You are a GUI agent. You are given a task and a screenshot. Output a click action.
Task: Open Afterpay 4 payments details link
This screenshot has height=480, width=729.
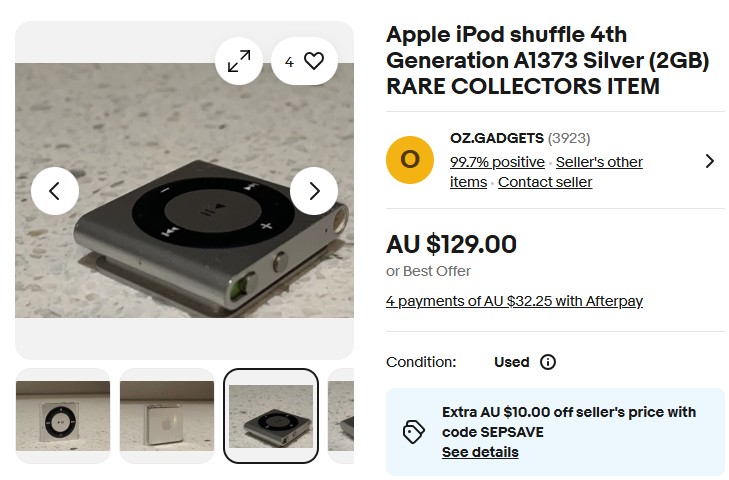pos(514,301)
